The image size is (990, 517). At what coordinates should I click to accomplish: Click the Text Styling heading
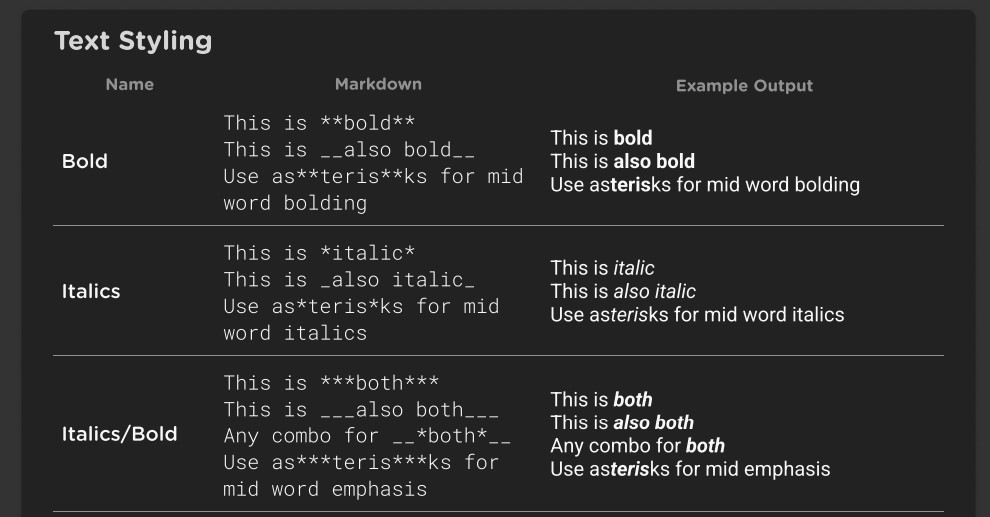tap(133, 41)
